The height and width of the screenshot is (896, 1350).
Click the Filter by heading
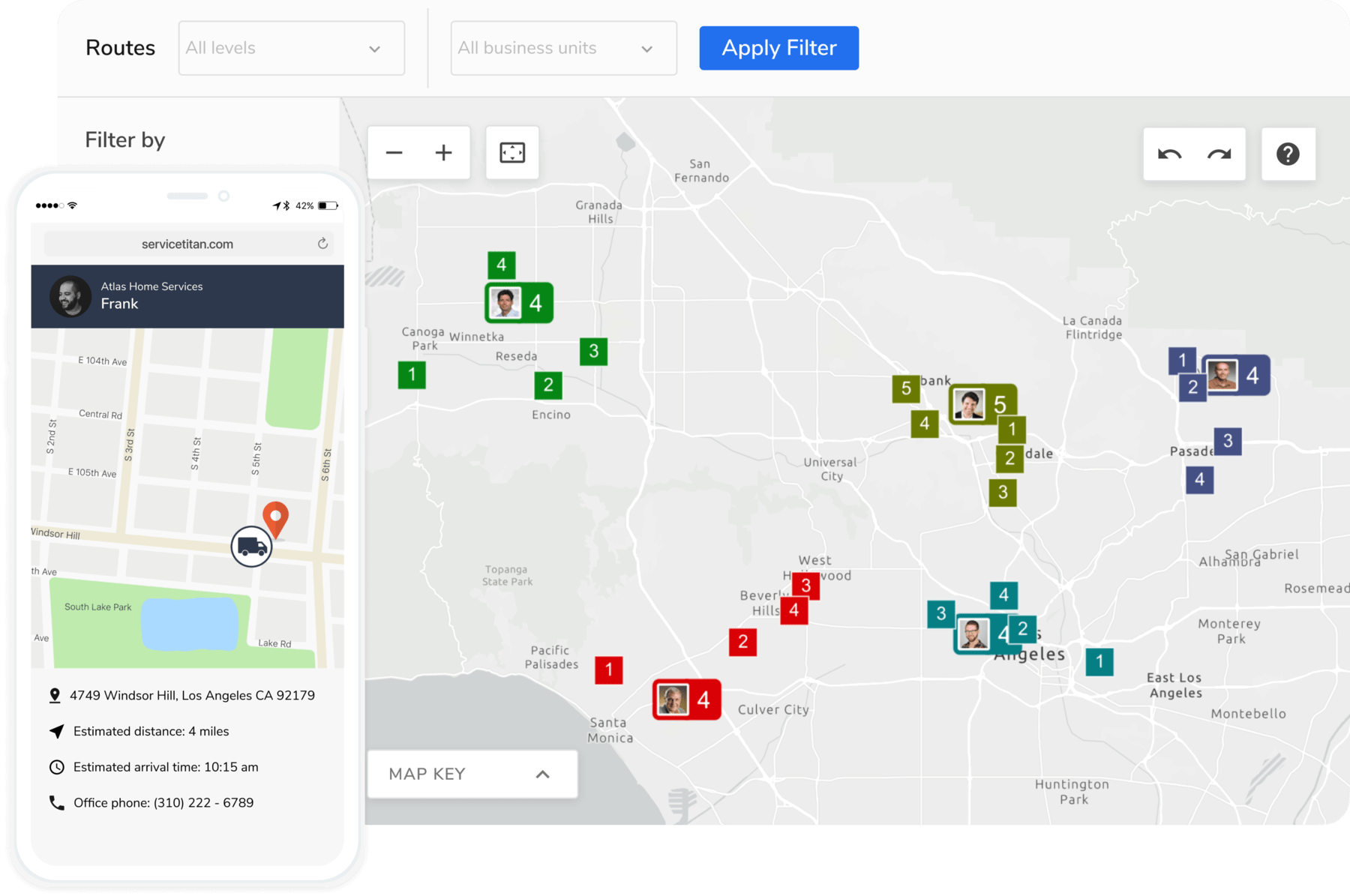tap(124, 140)
